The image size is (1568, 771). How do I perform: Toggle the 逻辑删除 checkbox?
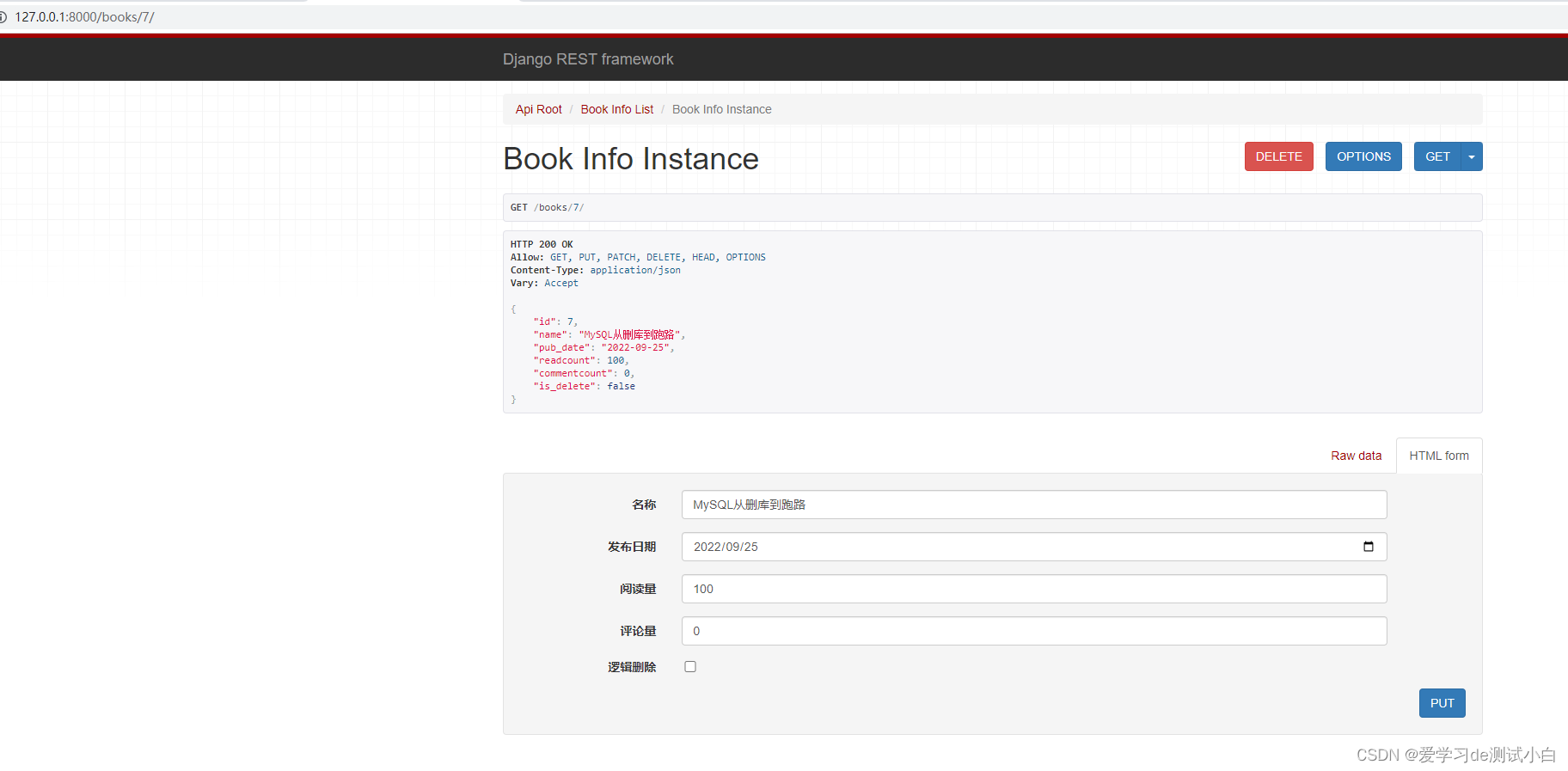tap(690, 666)
